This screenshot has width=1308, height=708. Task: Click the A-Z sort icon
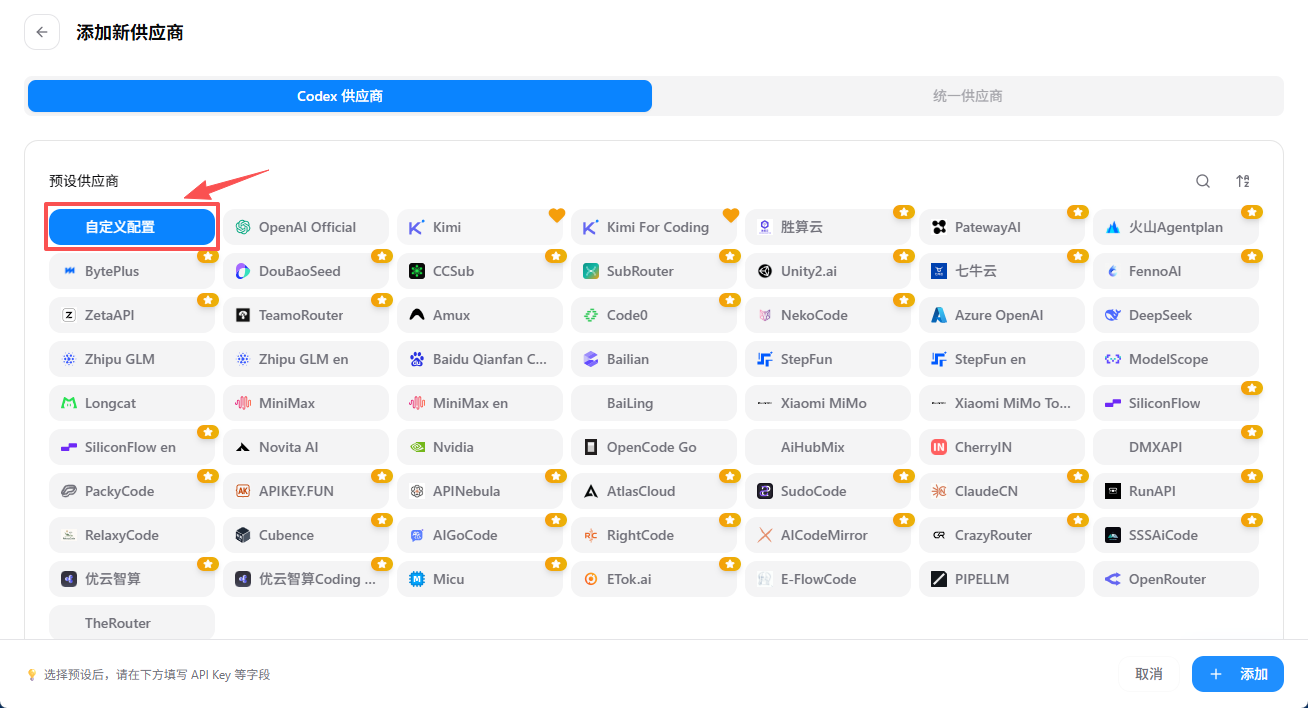(x=1243, y=181)
